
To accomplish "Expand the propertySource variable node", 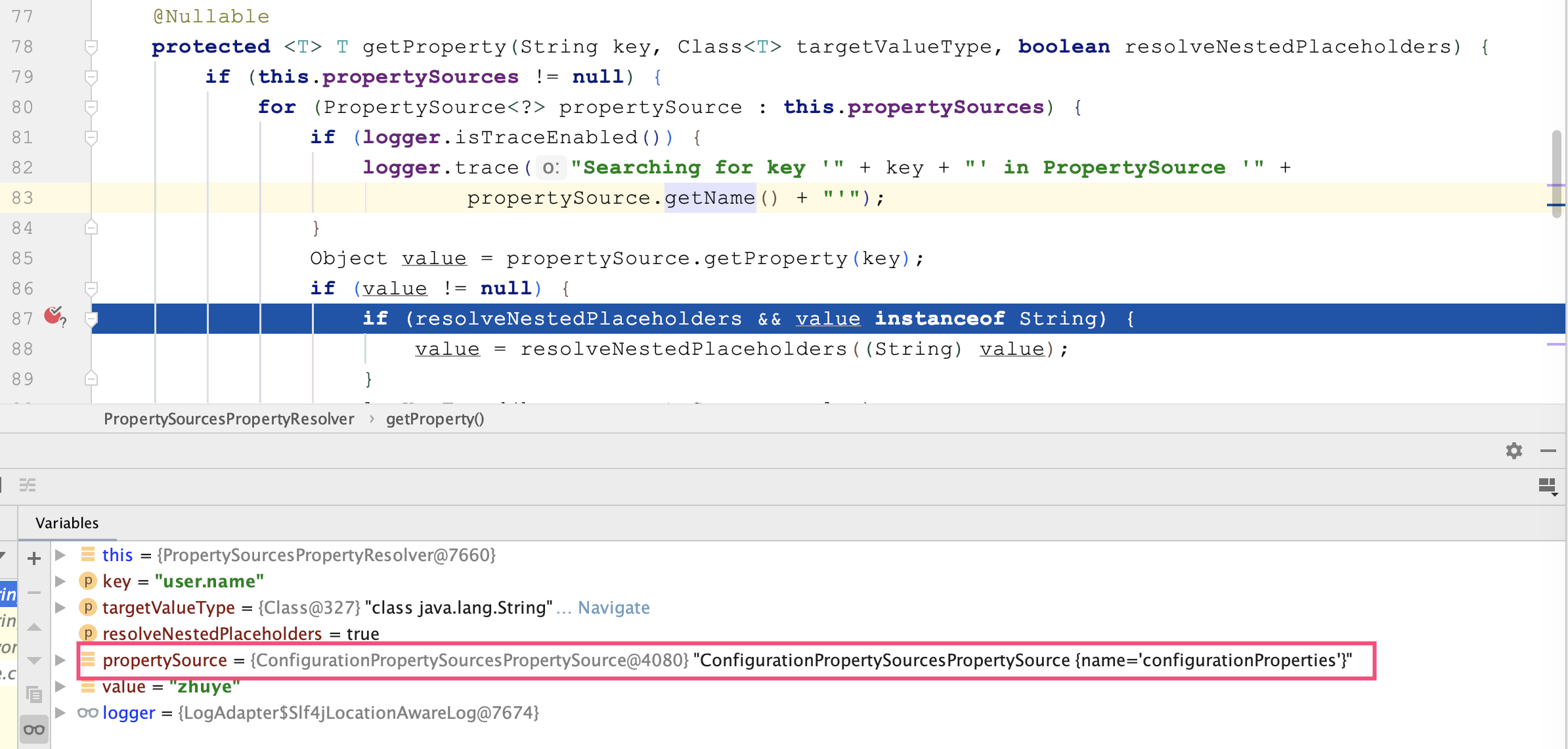I will (60, 660).
